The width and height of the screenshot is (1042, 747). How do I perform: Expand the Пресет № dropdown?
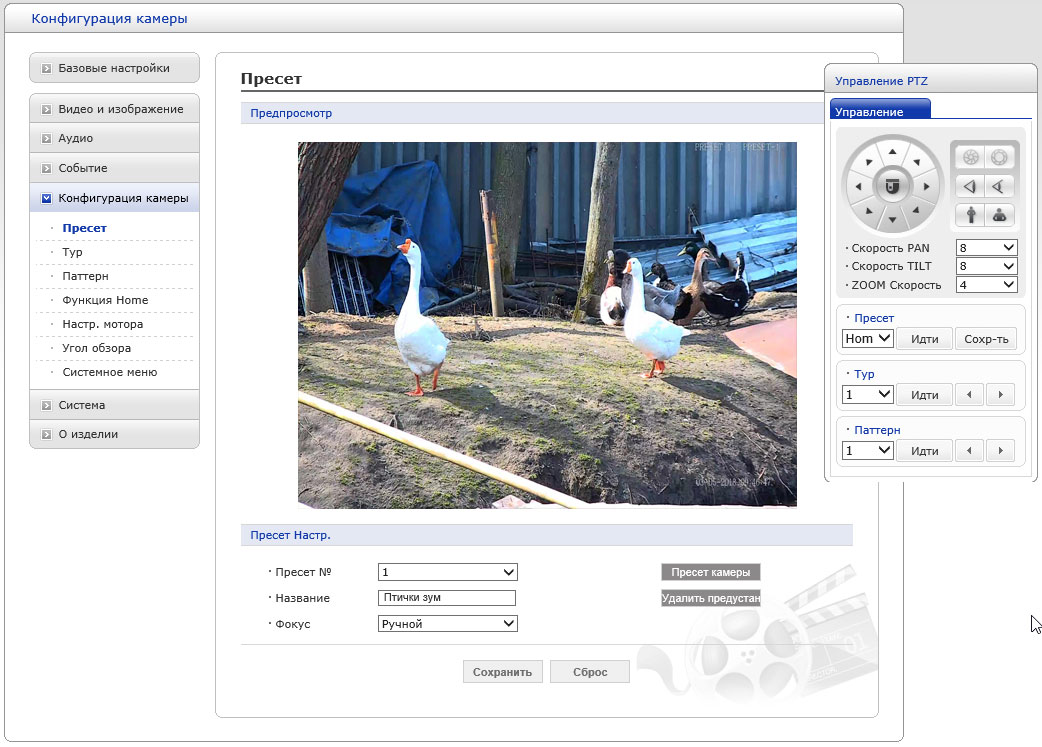pos(447,572)
